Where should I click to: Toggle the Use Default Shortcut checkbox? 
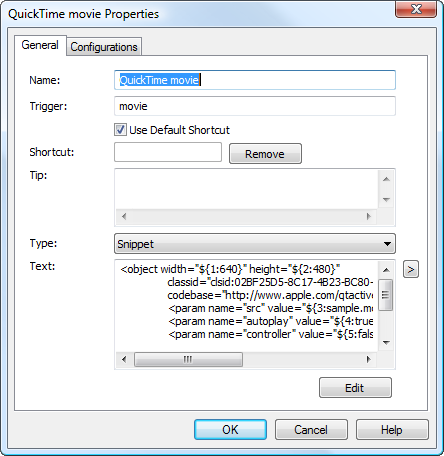pyautogui.click(x=120, y=130)
